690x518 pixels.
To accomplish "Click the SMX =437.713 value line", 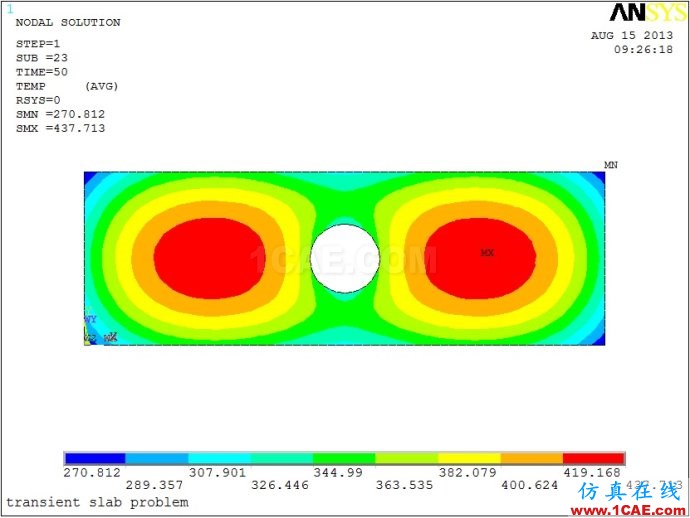I will [61, 128].
